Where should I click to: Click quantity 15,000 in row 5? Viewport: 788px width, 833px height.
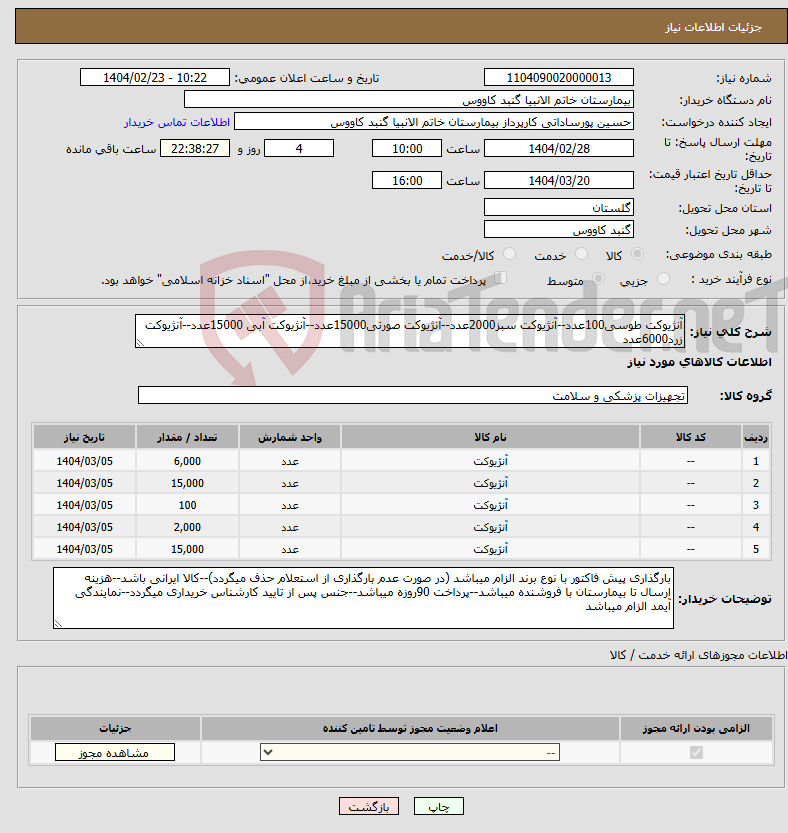point(188,549)
